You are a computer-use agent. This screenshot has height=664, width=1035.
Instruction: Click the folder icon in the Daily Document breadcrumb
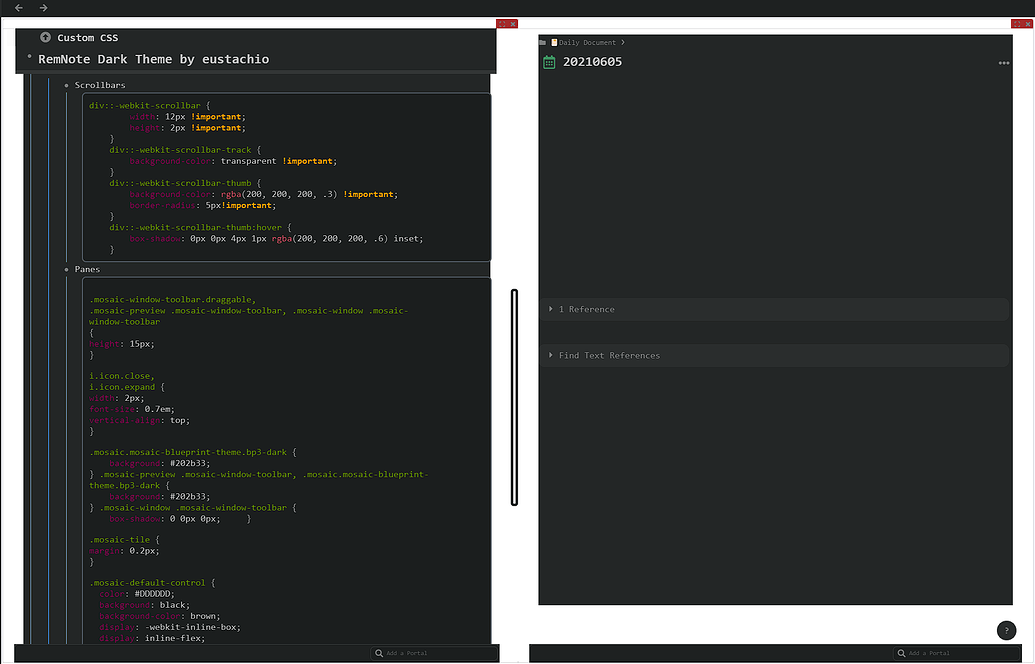coord(543,42)
